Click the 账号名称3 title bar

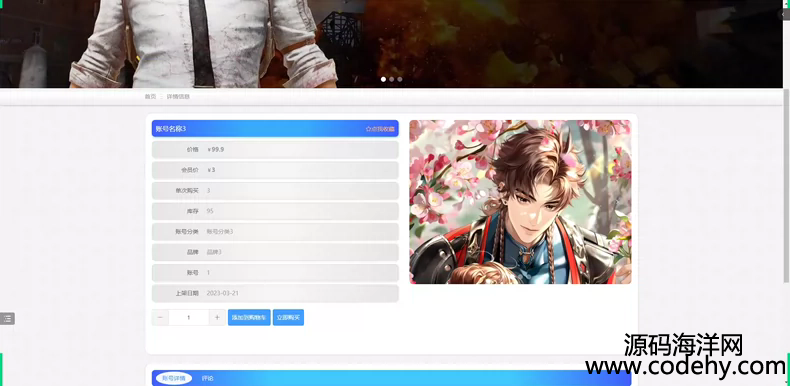275,128
